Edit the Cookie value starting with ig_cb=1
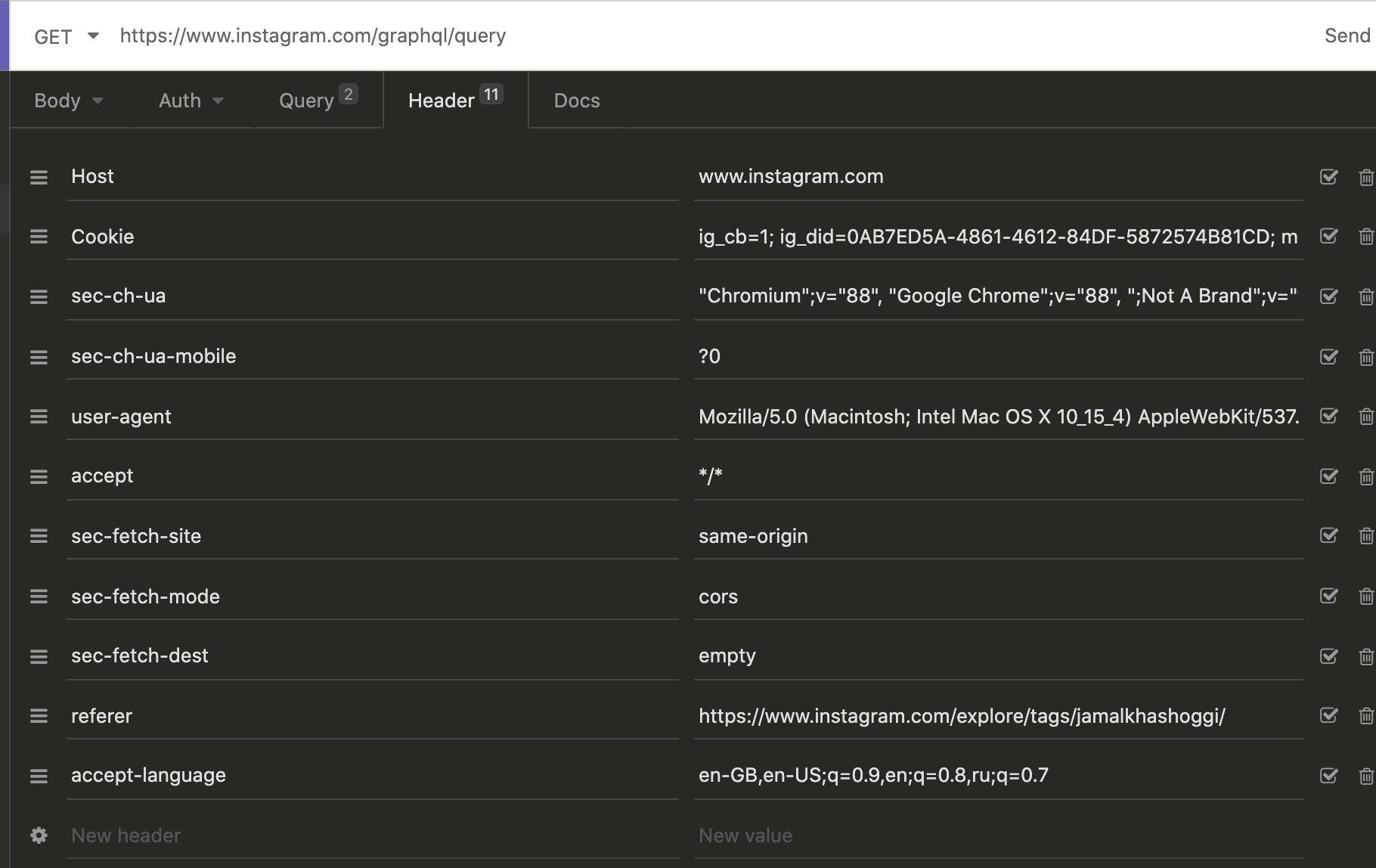 (x=998, y=237)
